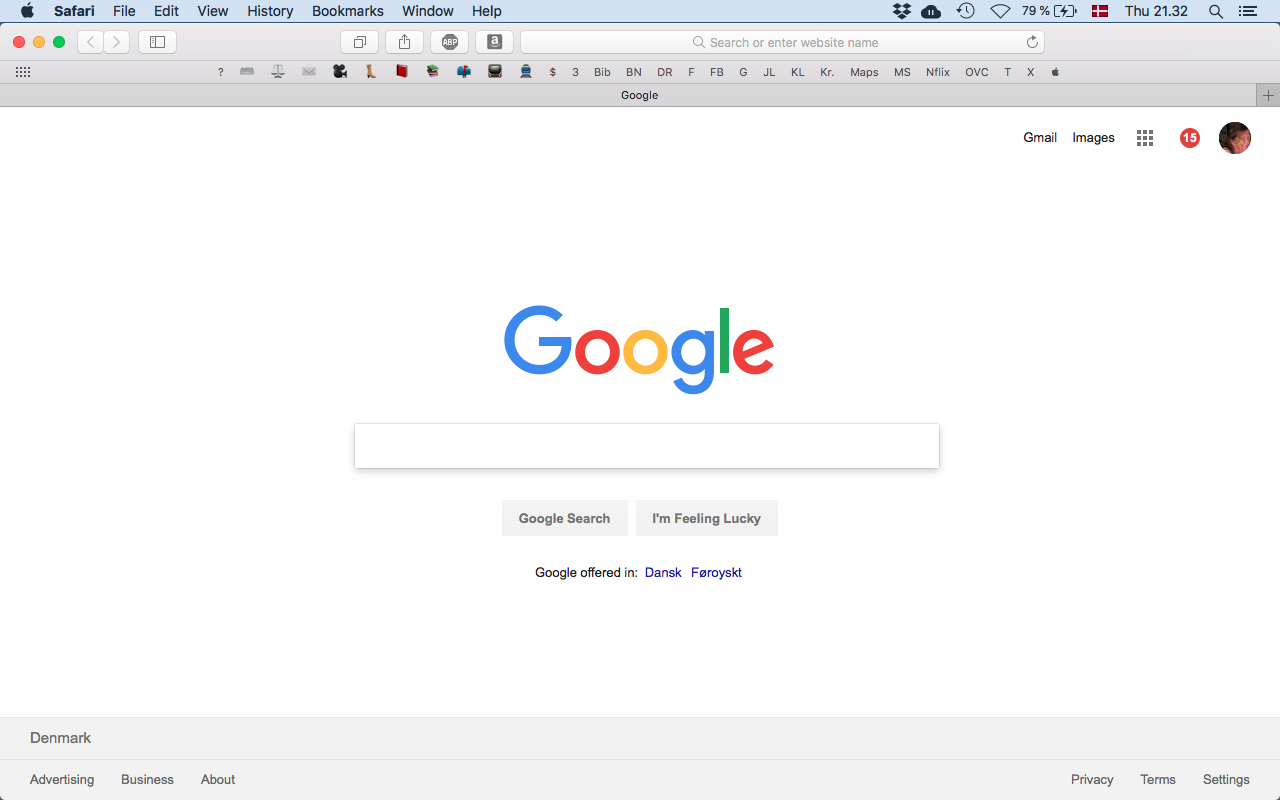Focus the Safari address bar
This screenshot has width=1280, height=800.
[x=782, y=42]
